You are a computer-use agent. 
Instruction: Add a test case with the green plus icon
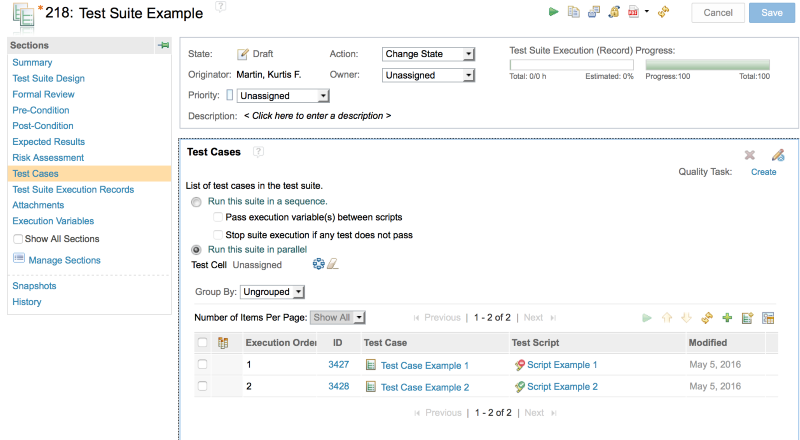coord(727,318)
